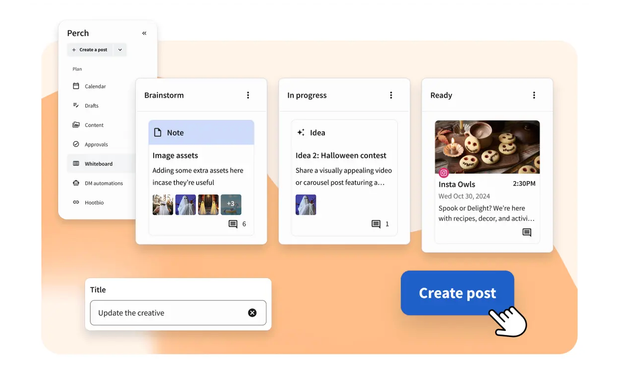Image resolution: width=618 pixels, height=378 pixels.
Task: Click the Approvals checkmark icon
Action: pyautogui.click(x=76, y=144)
